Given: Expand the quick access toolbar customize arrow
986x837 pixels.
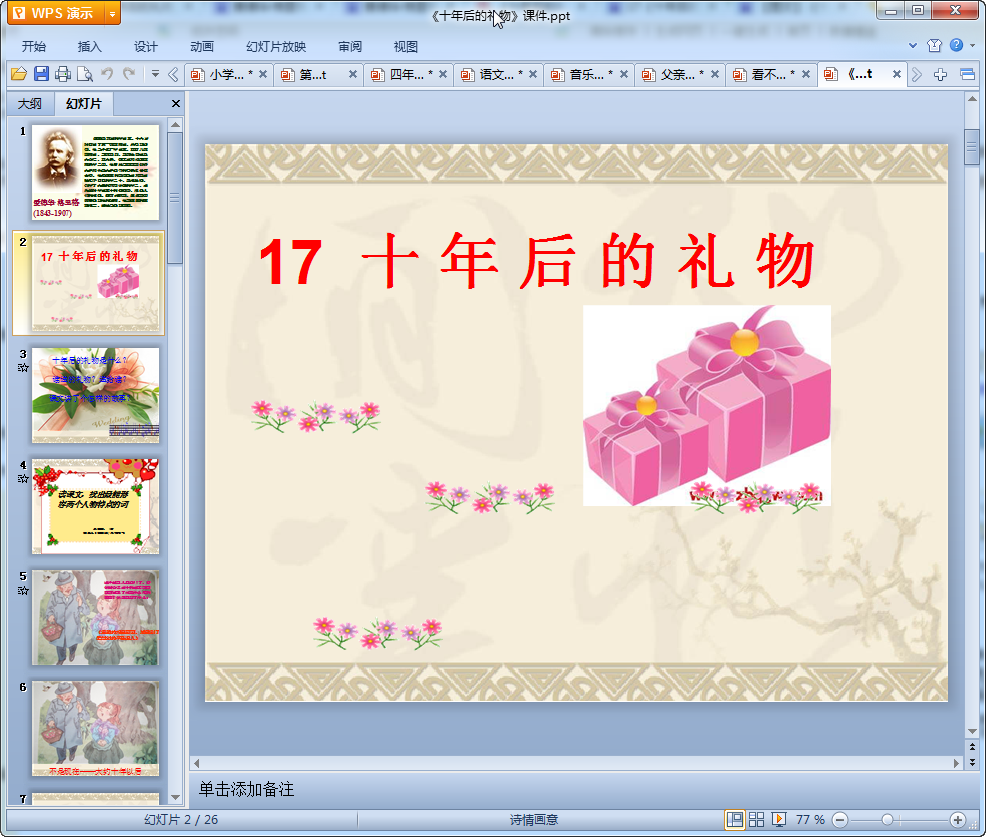Looking at the screenshot, I should [155, 74].
